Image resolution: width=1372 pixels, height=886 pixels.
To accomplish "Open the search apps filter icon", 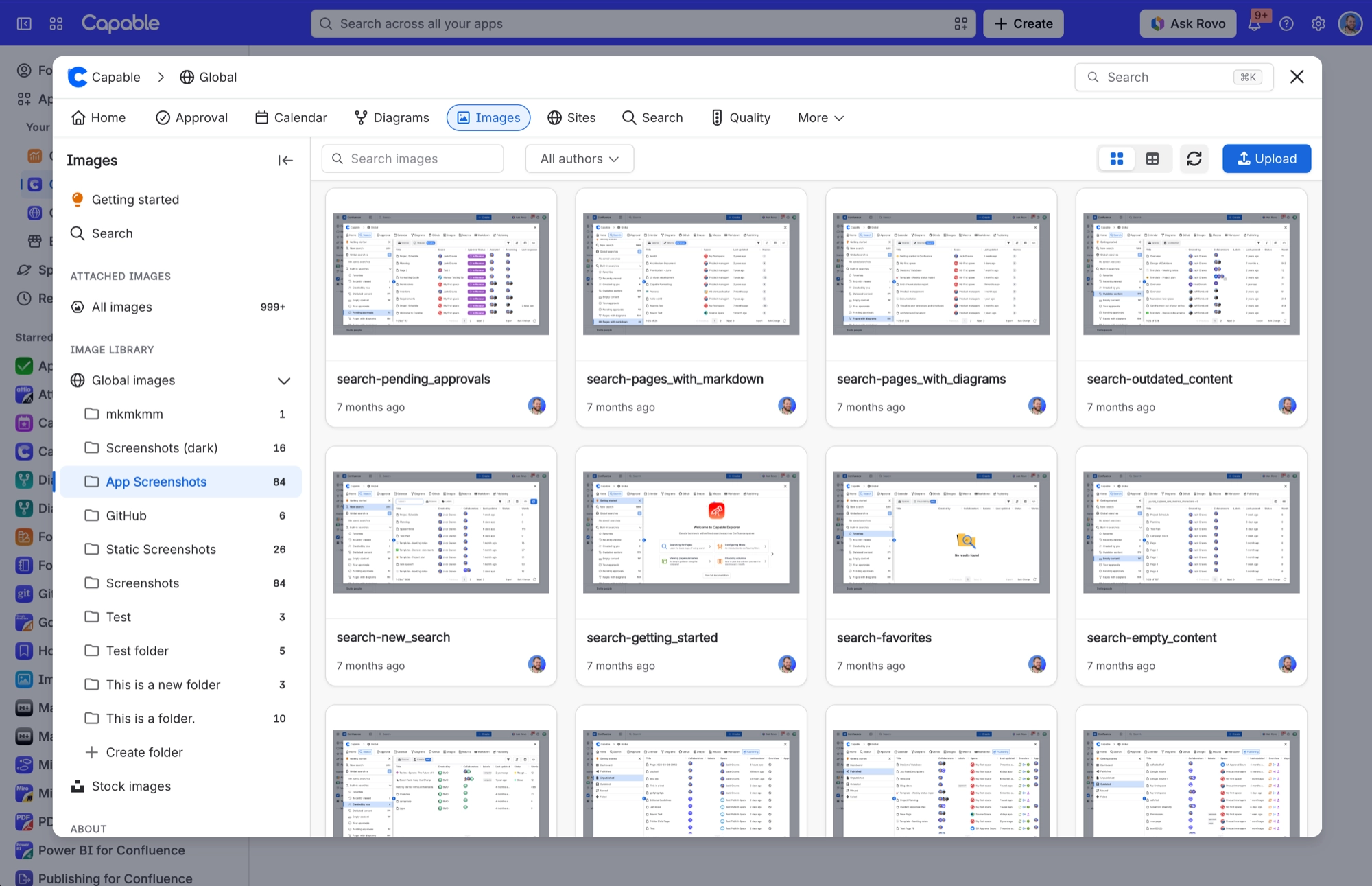I will coord(960,24).
